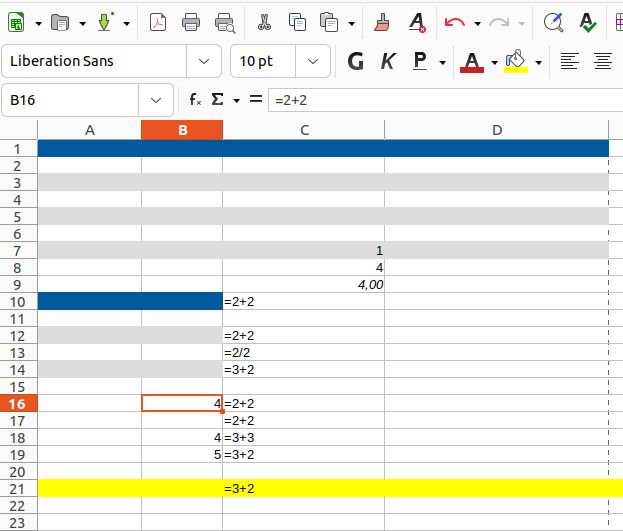Click cell C14 with =3+2
The width and height of the screenshot is (623, 531).
pos(304,370)
